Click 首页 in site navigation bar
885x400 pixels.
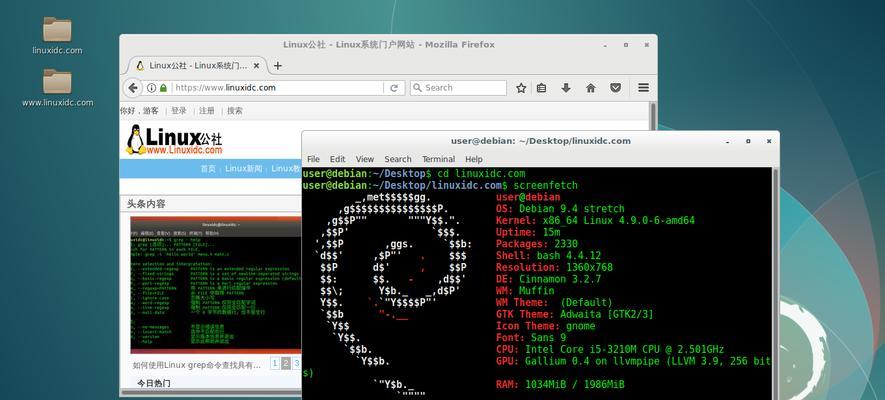point(208,169)
